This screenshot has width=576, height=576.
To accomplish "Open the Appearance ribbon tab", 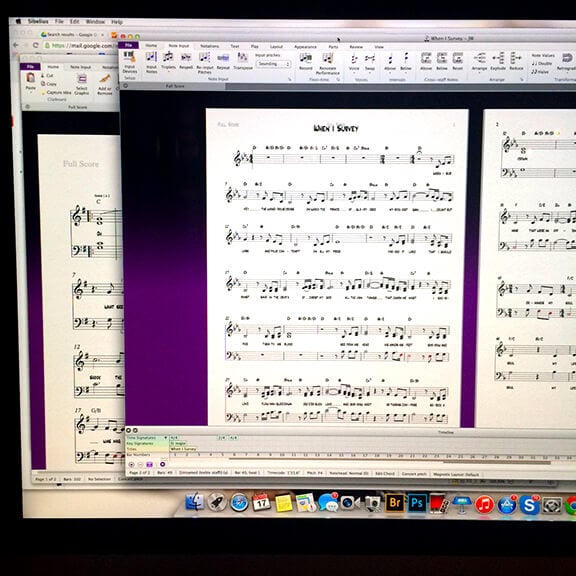I will [x=305, y=47].
